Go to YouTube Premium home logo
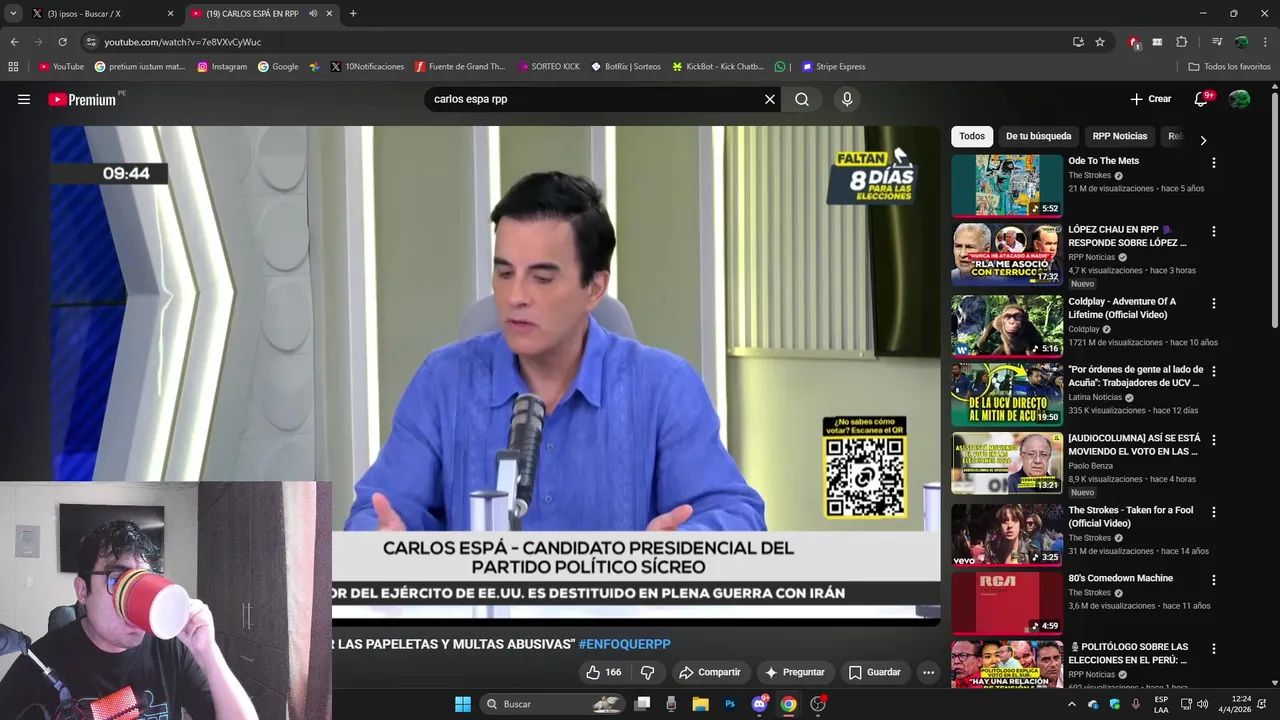This screenshot has height=720, width=1280. (82, 99)
